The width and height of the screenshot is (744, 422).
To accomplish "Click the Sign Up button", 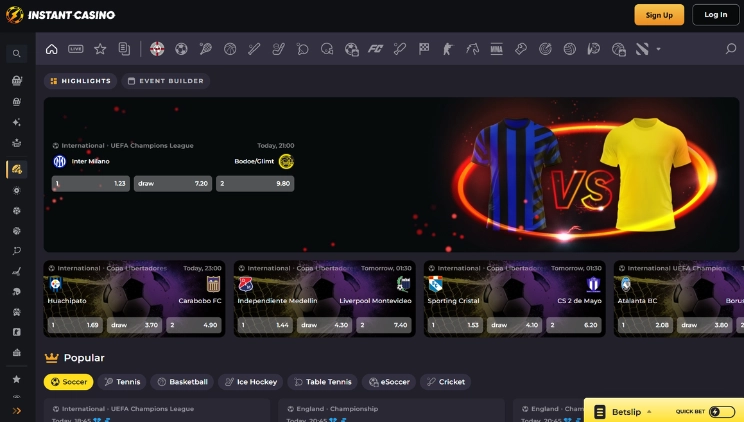I will [x=659, y=15].
